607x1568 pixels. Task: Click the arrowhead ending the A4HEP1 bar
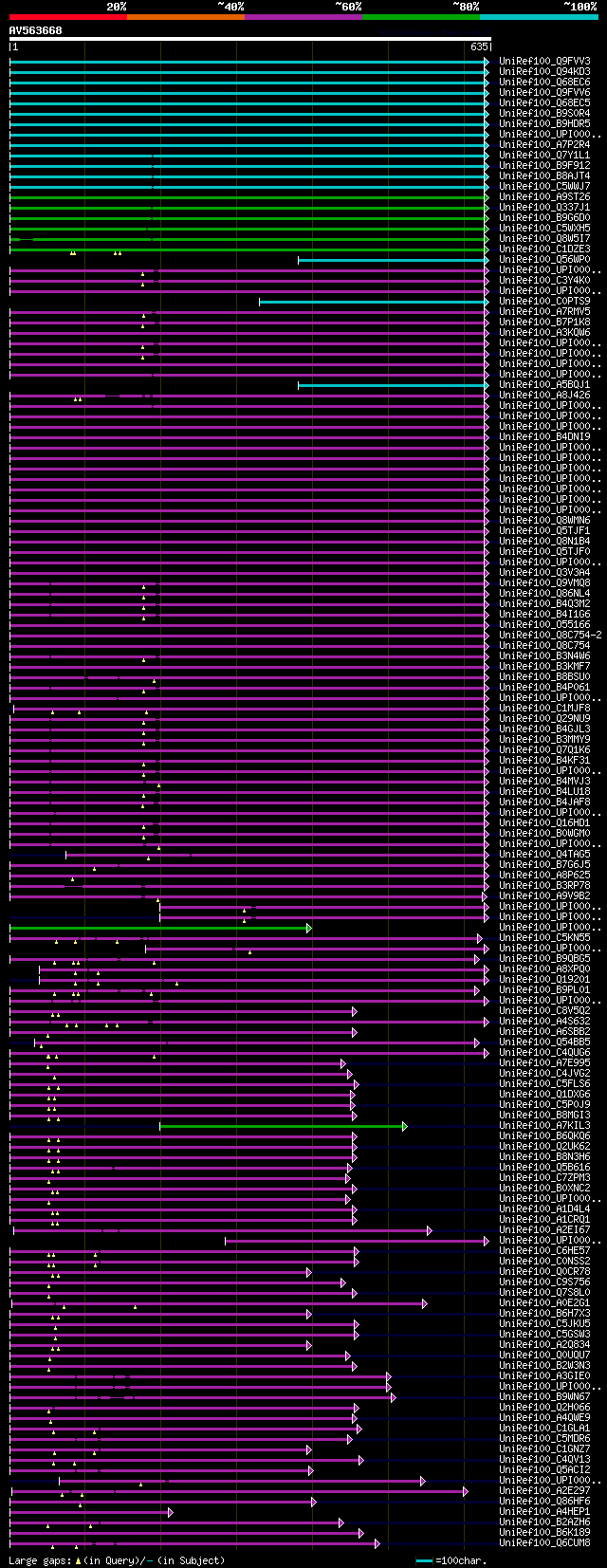click(170, 1511)
